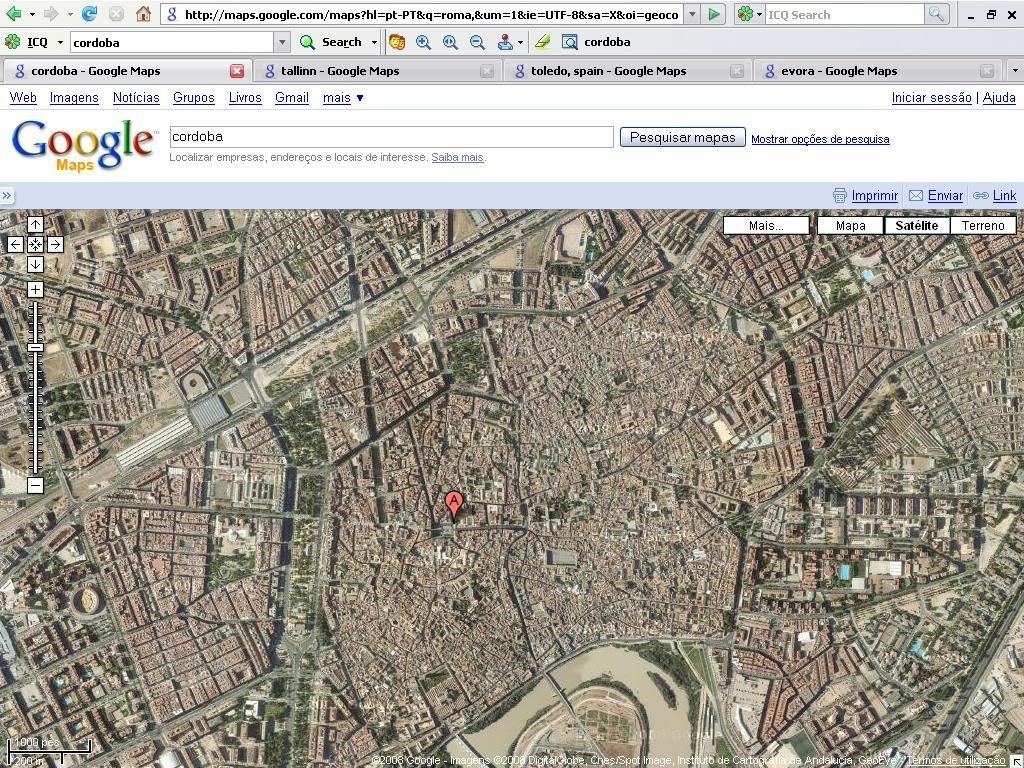Click the zoom slider handle on the map
1024x768 pixels.
click(x=35, y=347)
